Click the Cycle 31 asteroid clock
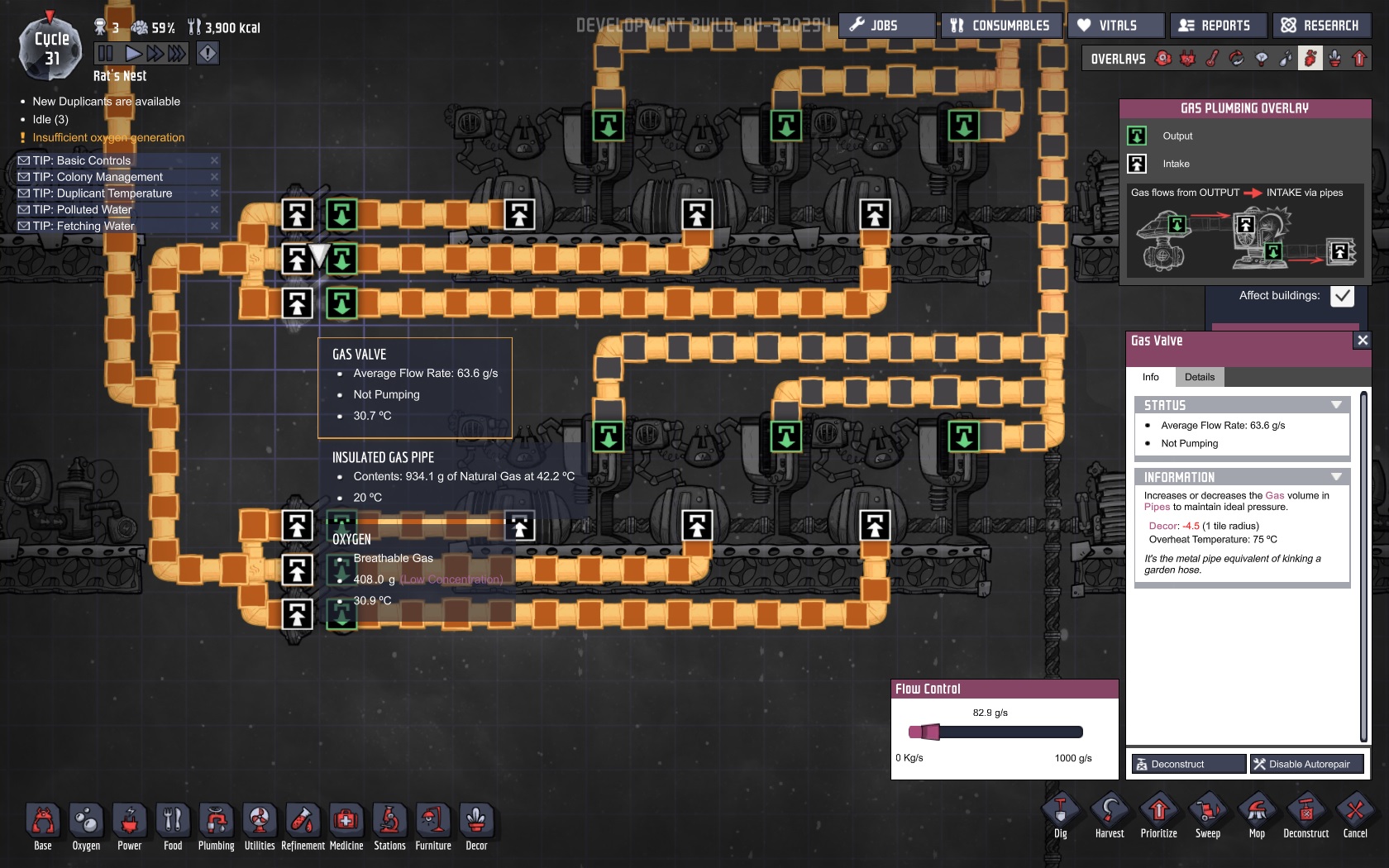 click(50, 49)
